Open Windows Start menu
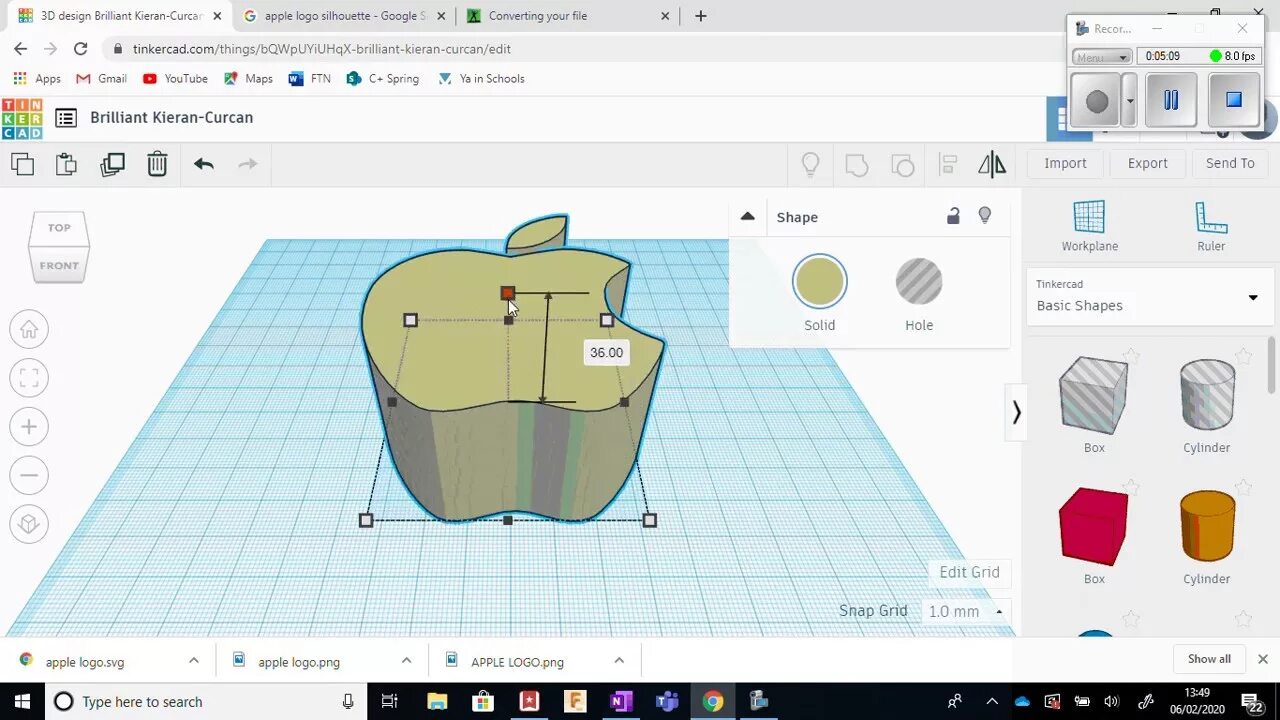The width and height of the screenshot is (1280, 720). pyautogui.click(x=22, y=701)
